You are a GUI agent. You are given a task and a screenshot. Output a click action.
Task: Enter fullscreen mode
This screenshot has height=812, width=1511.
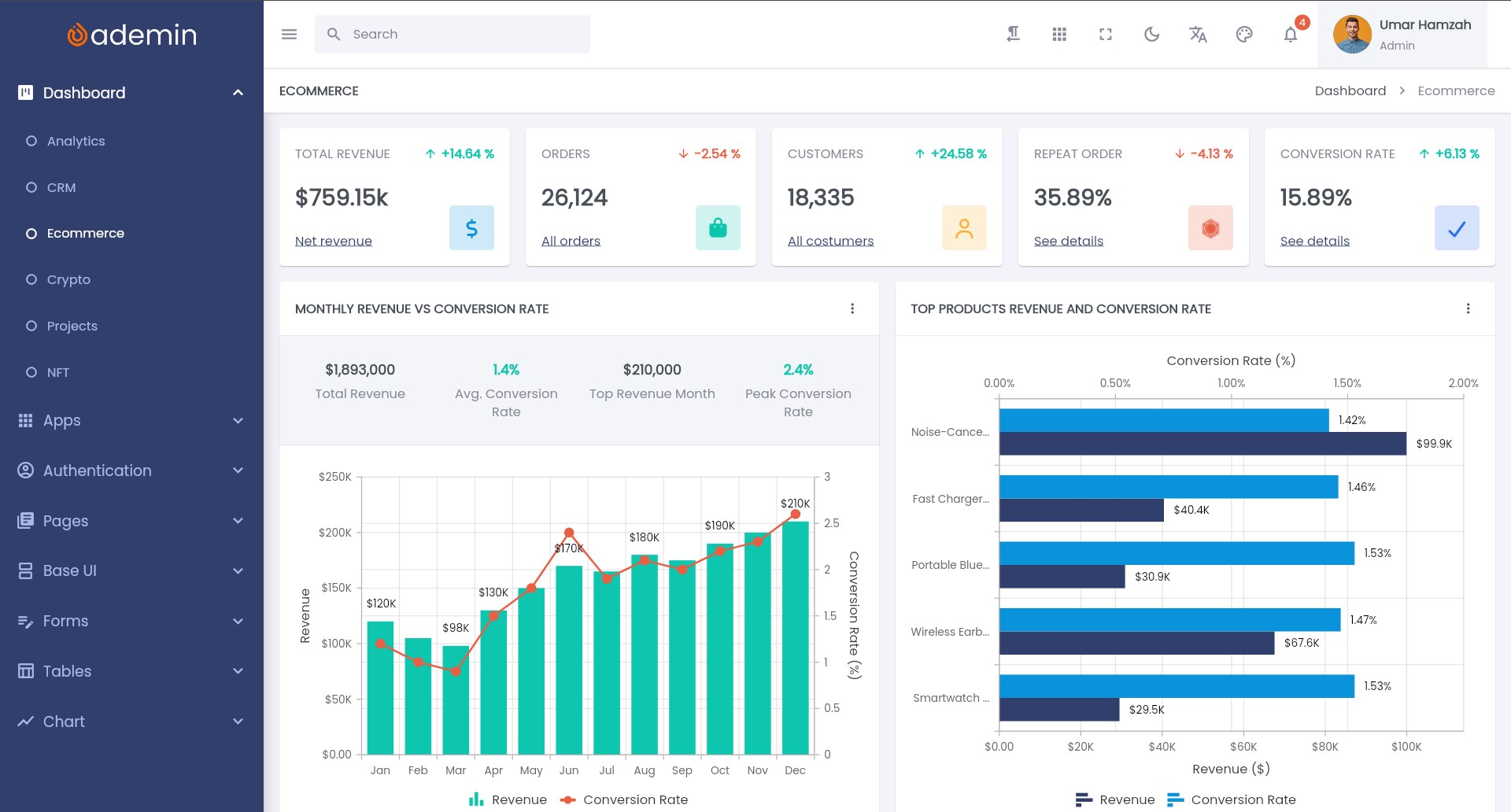tap(1106, 35)
